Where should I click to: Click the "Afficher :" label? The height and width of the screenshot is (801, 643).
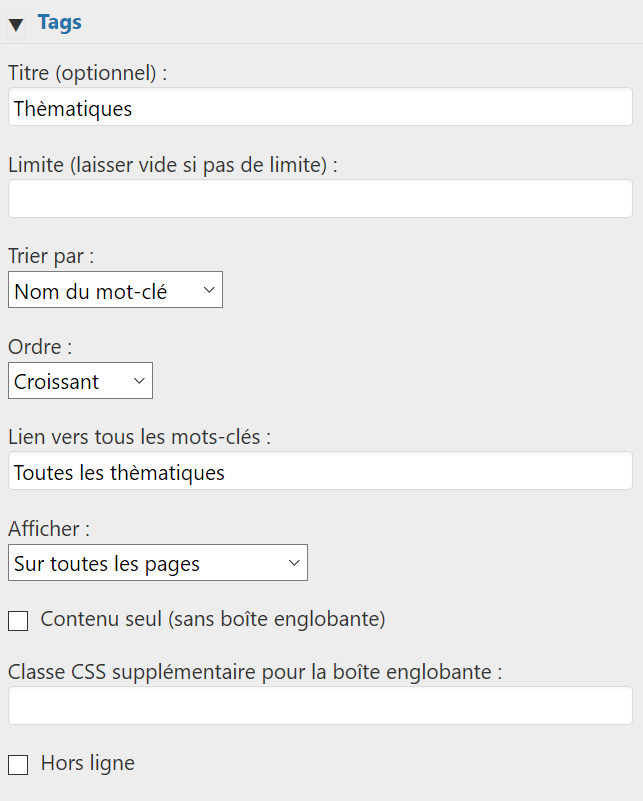pyautogui.click(x=49, y=528)
